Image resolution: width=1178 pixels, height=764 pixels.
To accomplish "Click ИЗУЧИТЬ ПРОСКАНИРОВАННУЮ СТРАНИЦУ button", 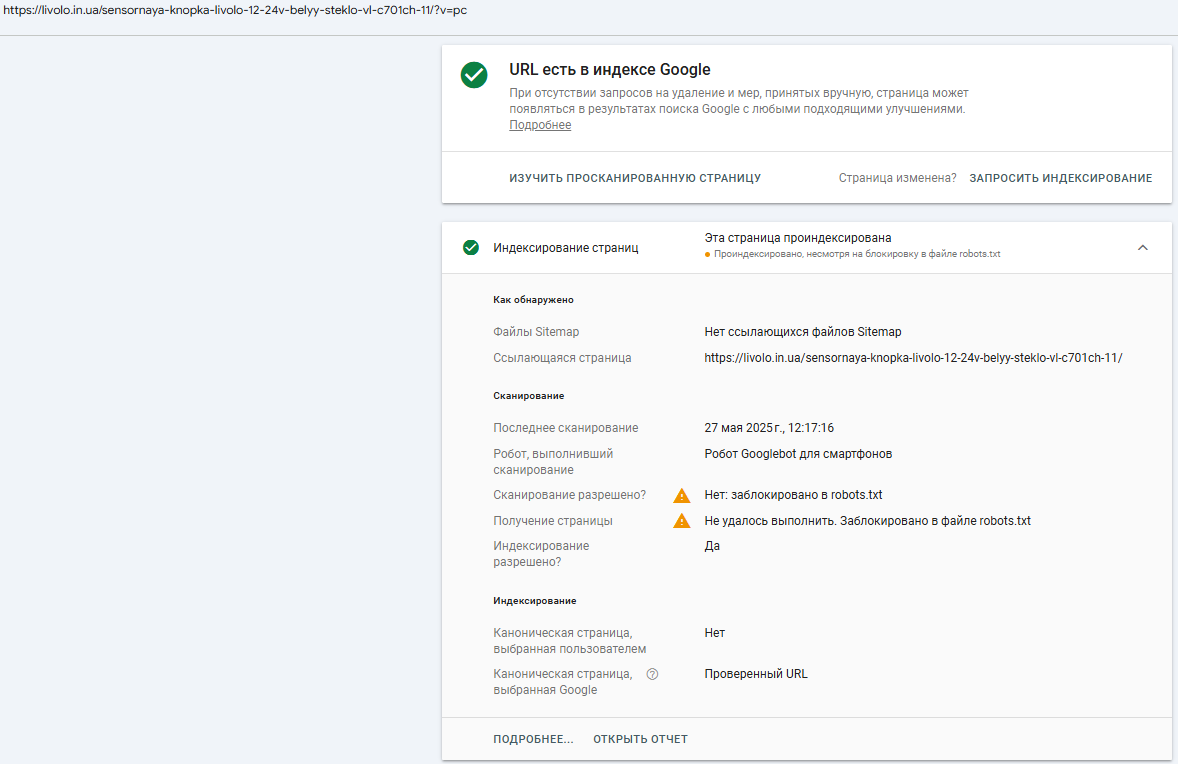I will (635, 178).
